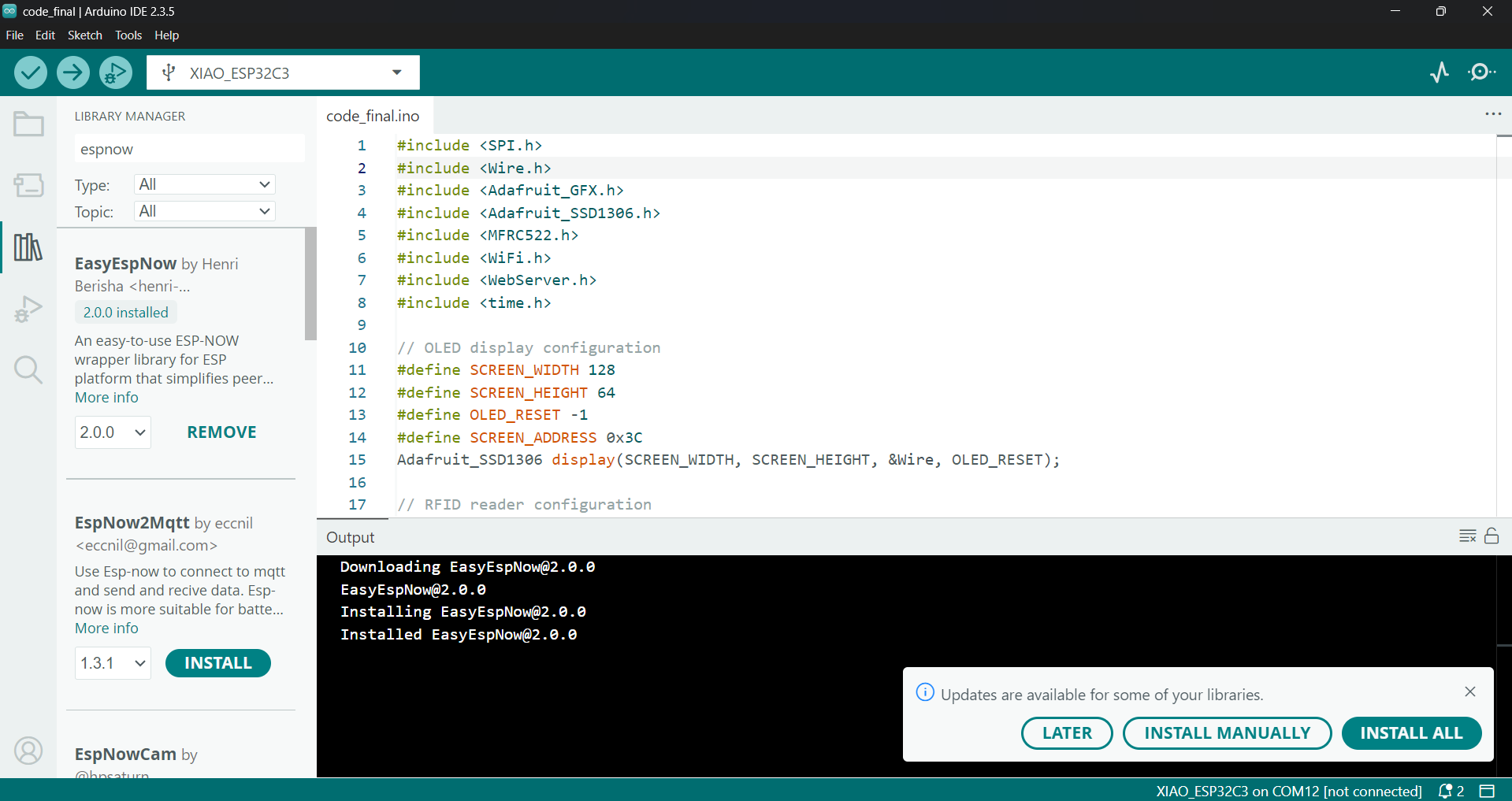Click the EspNowCam library title
This screenshot has width=1512, height=801.
pyautogui.click(x=125, y=754)
